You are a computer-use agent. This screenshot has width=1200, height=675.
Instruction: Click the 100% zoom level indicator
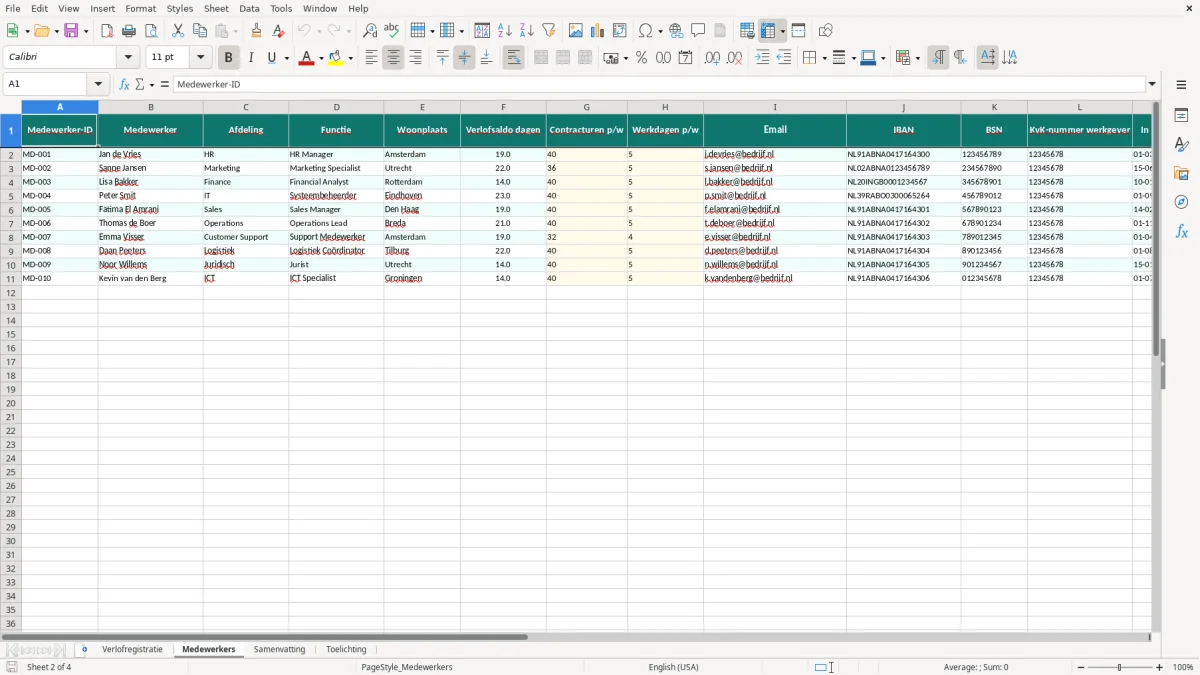pyautogui.click(x=1183, y=667)
